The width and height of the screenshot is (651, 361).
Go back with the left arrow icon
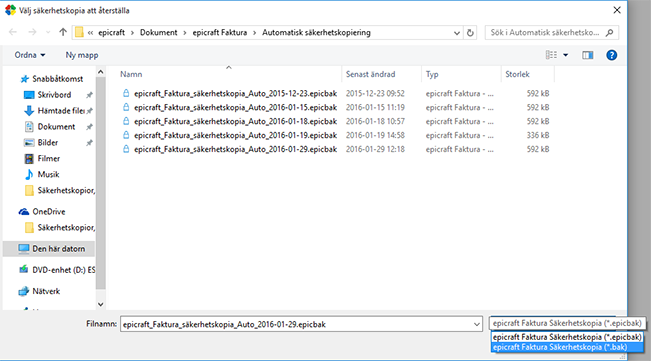(13, 32)
